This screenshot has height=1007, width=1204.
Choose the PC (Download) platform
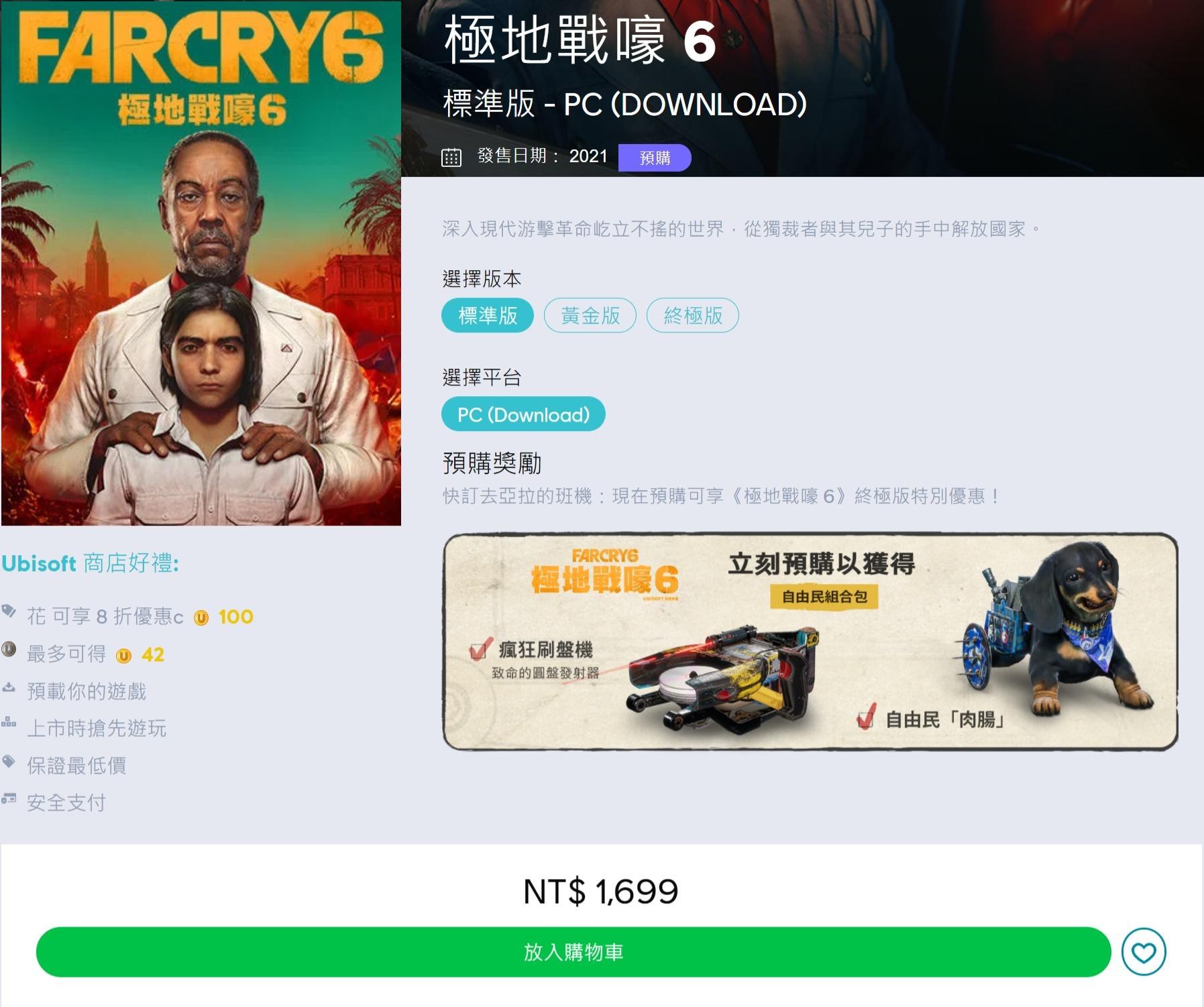coord(523,414)
